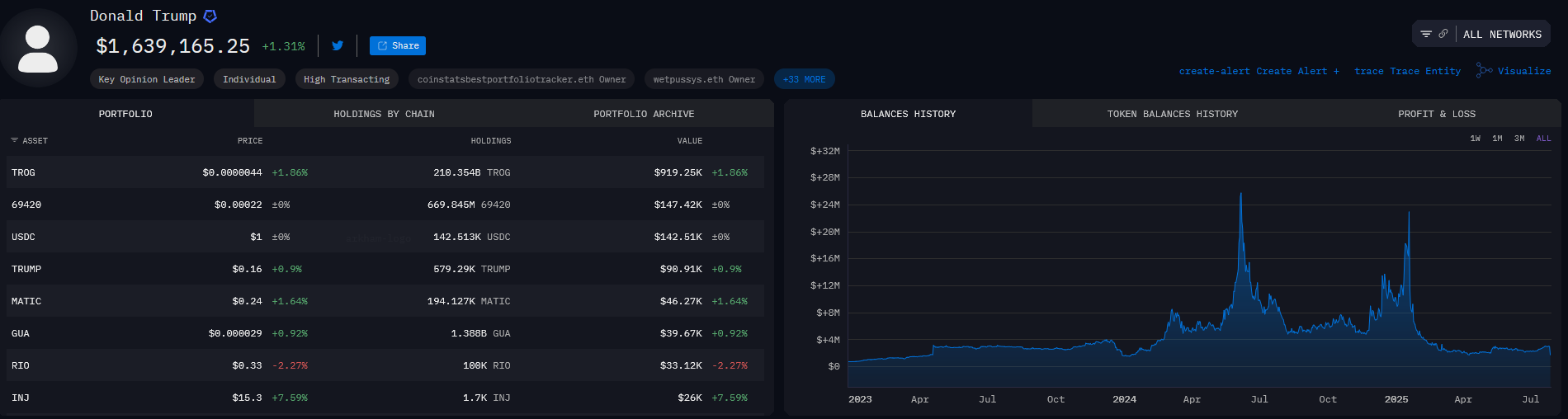Screen dimensions: 1568x419
Task: Click the 210.354B TROG holdings cell
Action: click(x=472, y=172)
